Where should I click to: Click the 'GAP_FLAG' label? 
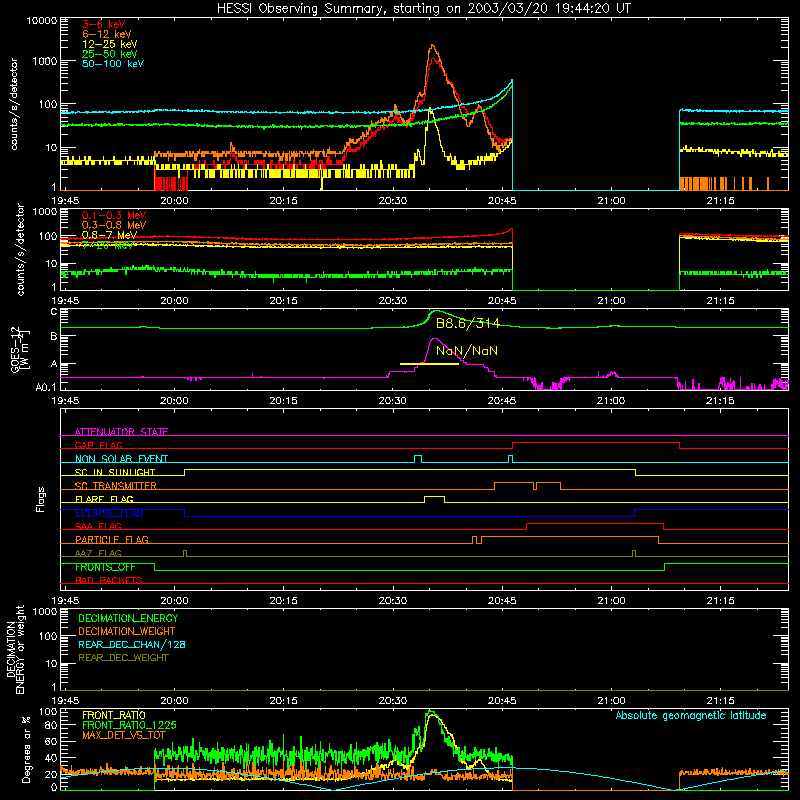[98, 445]
